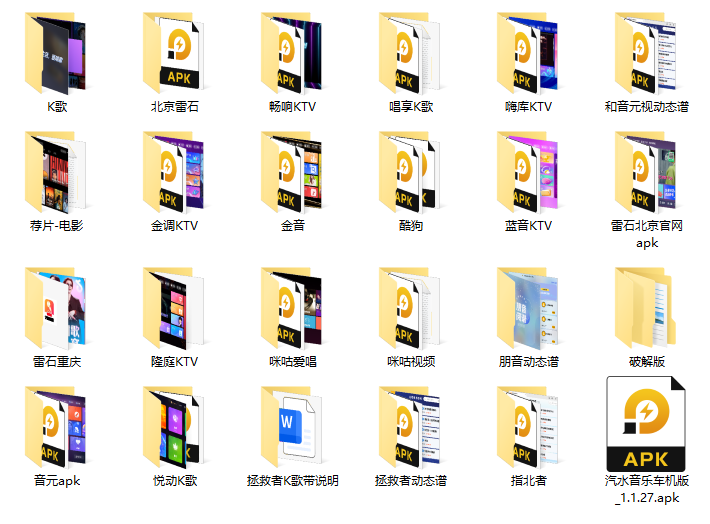
Task: Open the 破解版 folder icon
Action: tap(646, 308)
